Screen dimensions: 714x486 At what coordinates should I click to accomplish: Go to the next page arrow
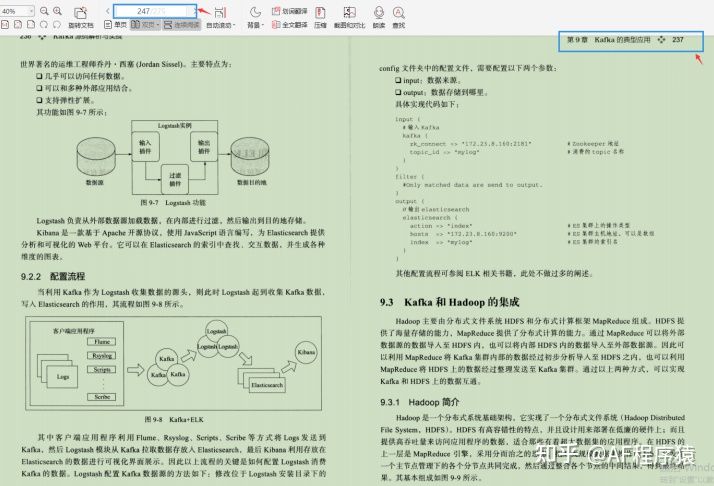pos(195,11)
